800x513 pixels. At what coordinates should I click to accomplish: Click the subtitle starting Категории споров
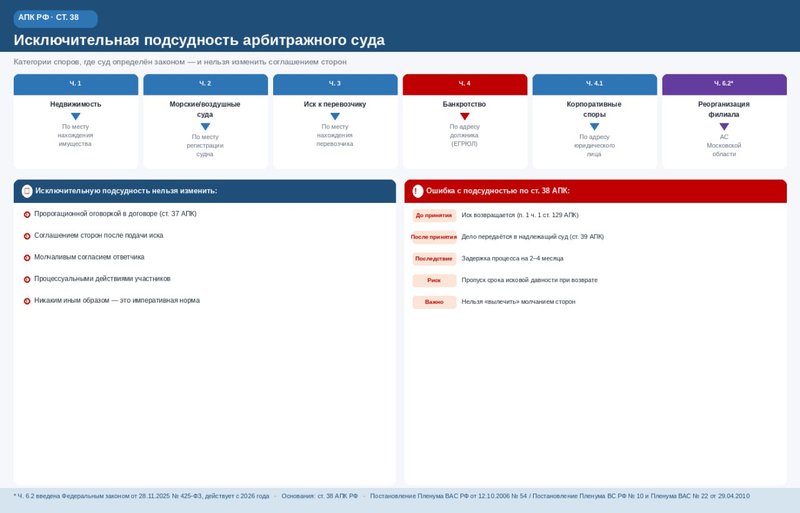coord(180,62)
